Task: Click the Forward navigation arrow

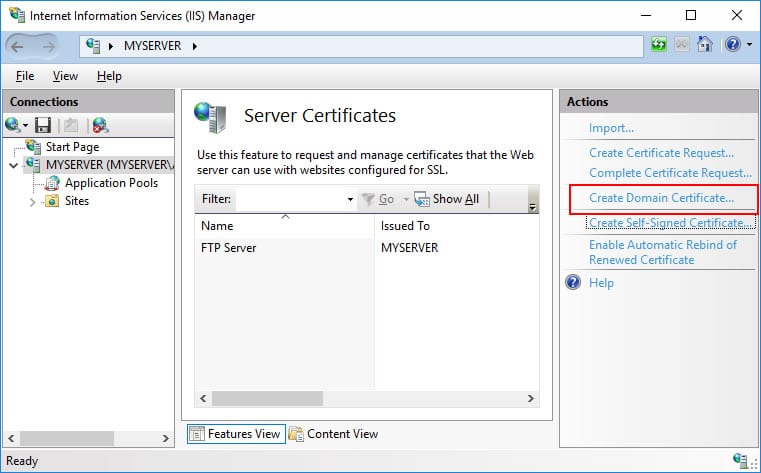Action: pos(49,47)
